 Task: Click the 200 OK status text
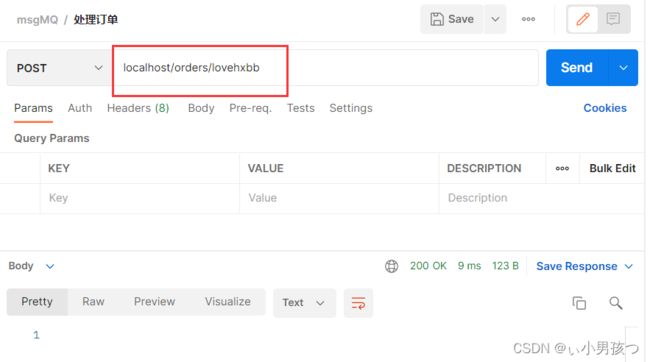click(x=428, y=266)
